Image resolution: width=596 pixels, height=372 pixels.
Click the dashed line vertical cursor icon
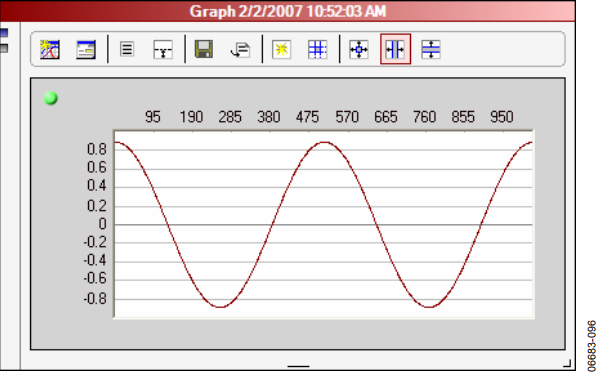tap(163, 49)
